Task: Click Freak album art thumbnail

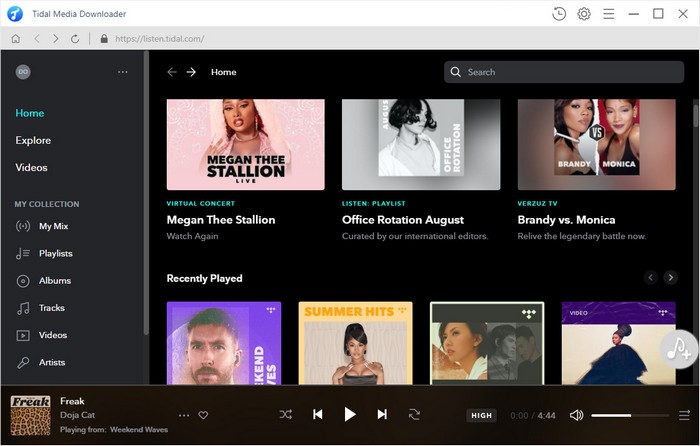Action: point(30,415)
